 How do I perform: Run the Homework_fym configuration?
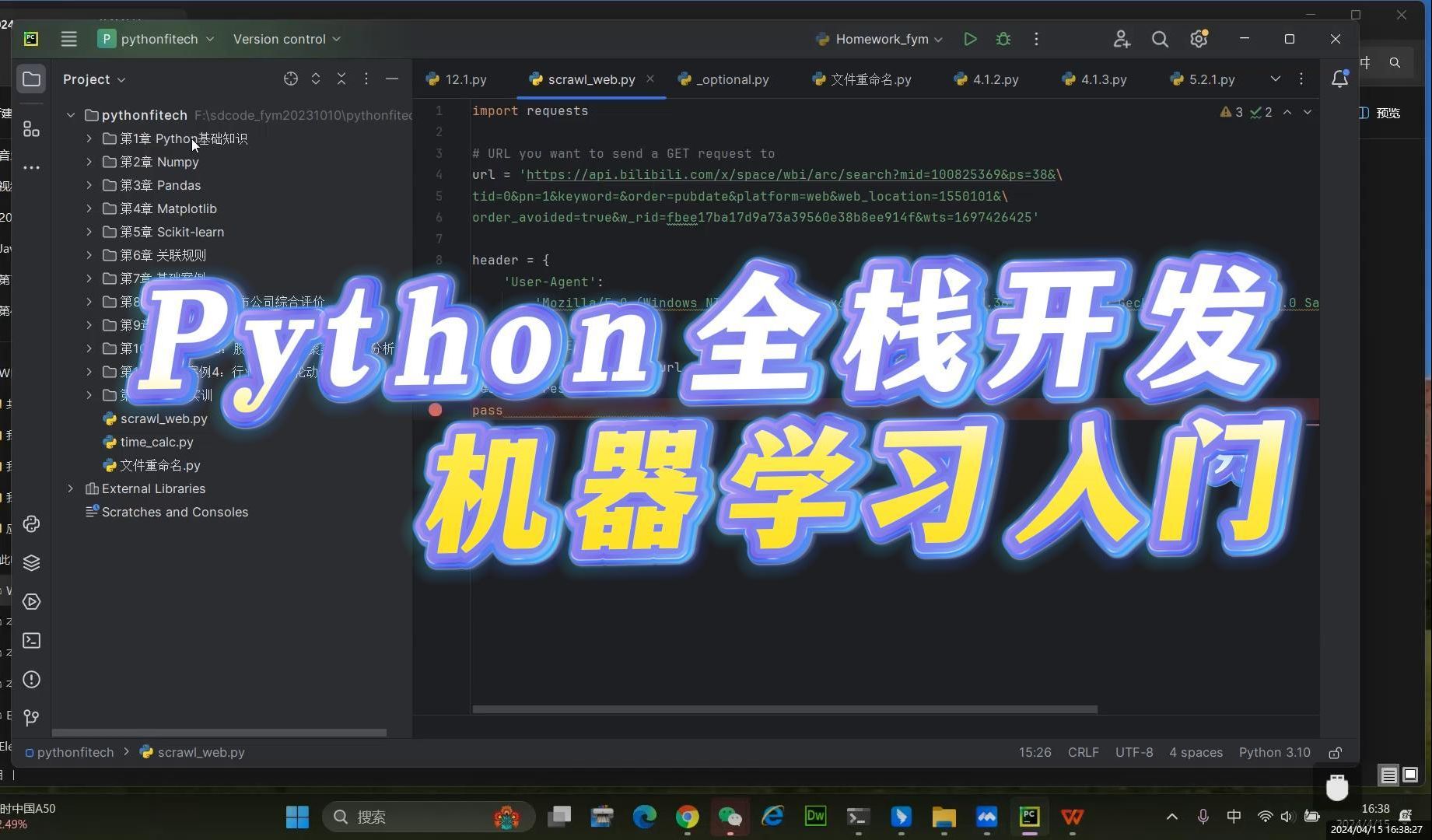point(970,39)
